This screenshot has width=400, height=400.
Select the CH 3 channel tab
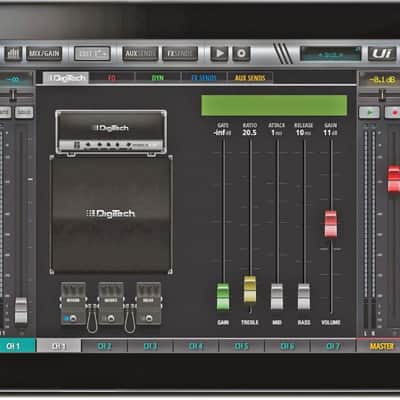click(150, 346)
